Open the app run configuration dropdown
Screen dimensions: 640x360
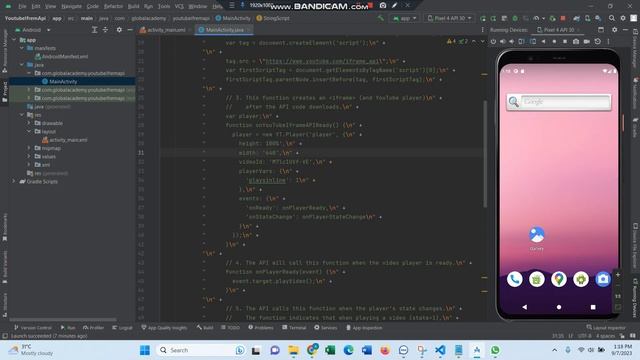tap(404, 18)
